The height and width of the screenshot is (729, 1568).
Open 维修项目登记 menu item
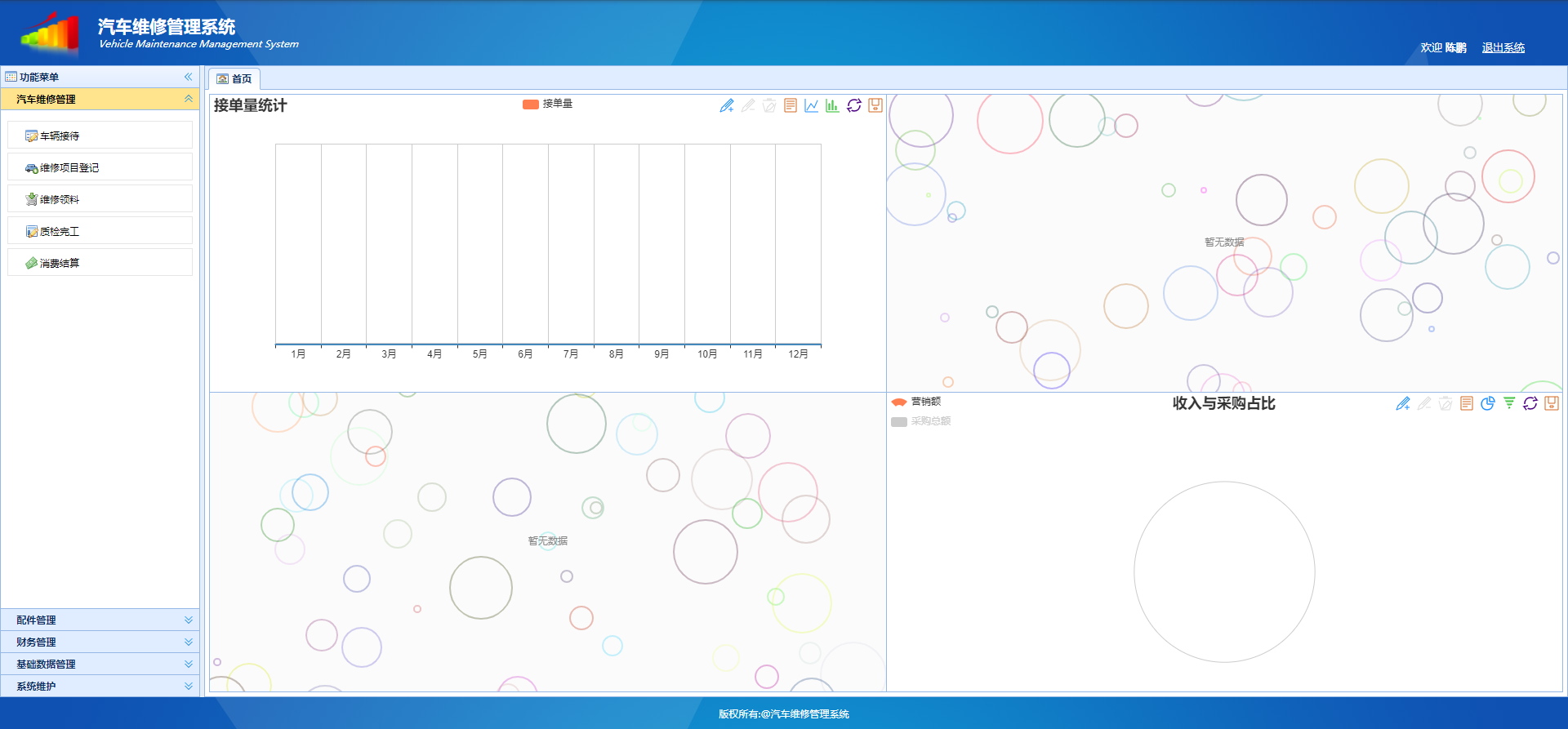click(x=100, y=167)
